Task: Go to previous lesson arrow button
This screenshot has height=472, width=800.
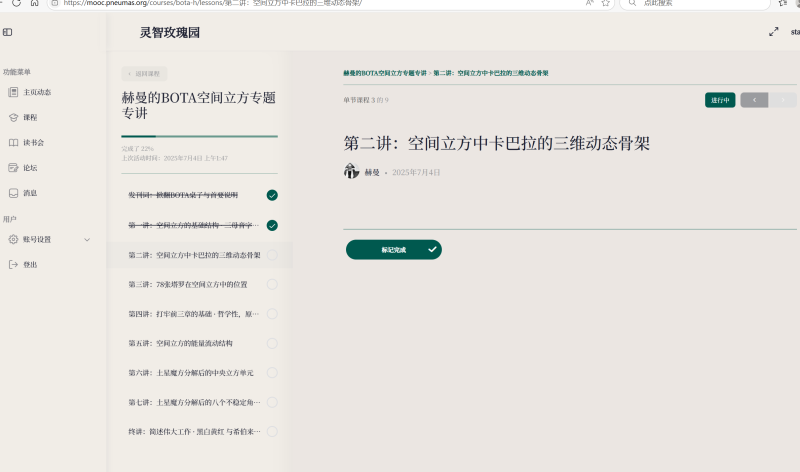Action: 754,100
